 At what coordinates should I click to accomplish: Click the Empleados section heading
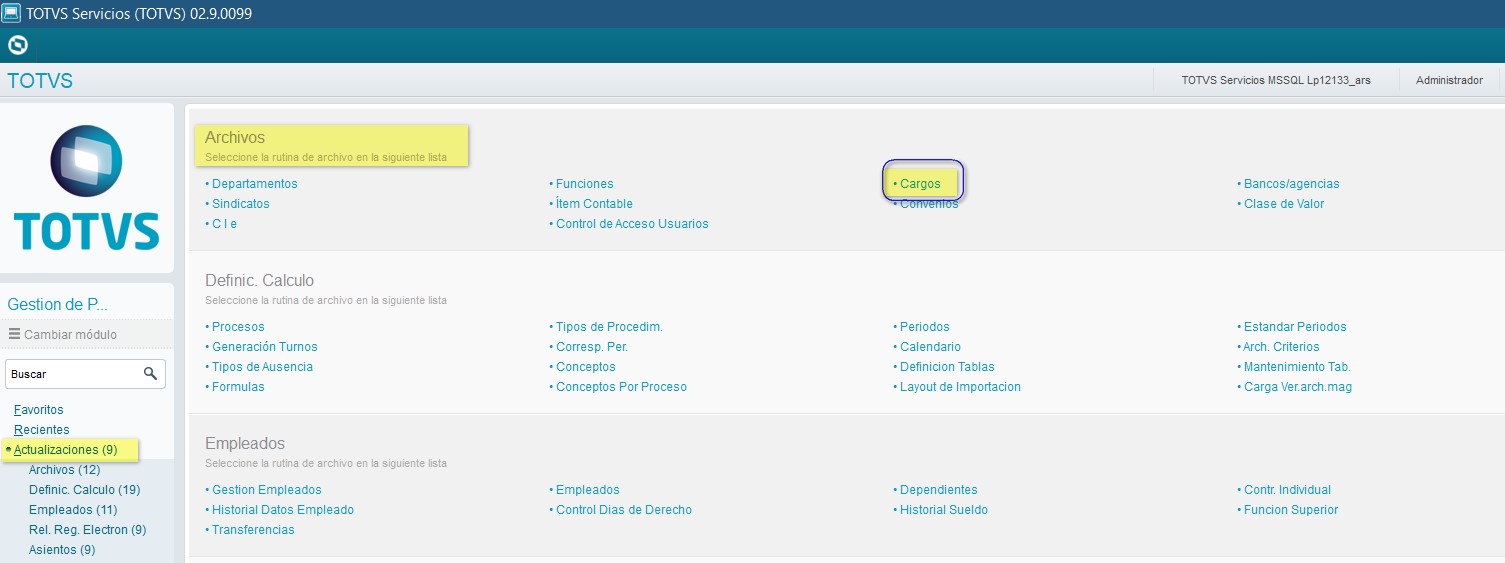click(245, 443)
